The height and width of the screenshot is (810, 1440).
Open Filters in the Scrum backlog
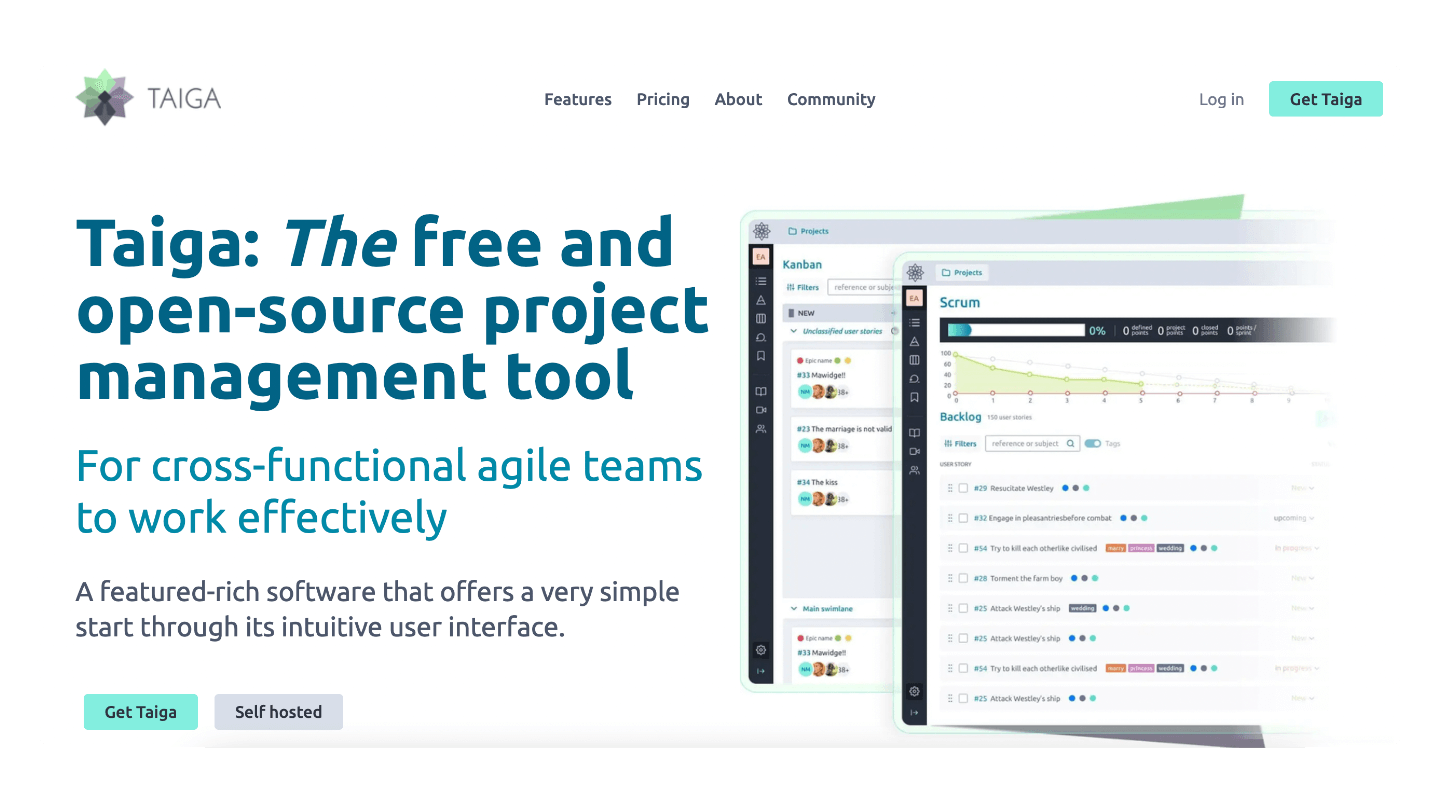(960, 443)
